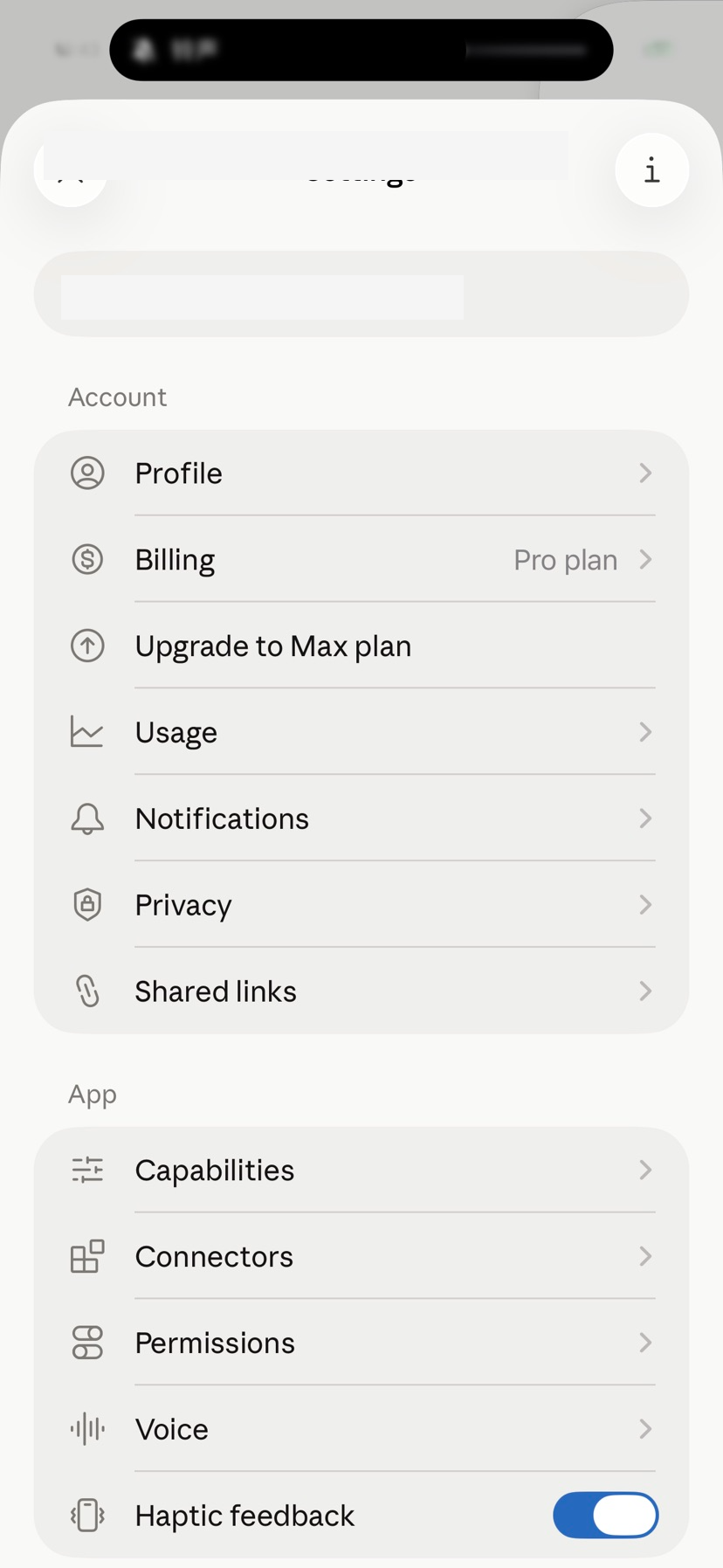Tap the Profile person icon
Screen dimensions: 723x1568
[87, 473]
